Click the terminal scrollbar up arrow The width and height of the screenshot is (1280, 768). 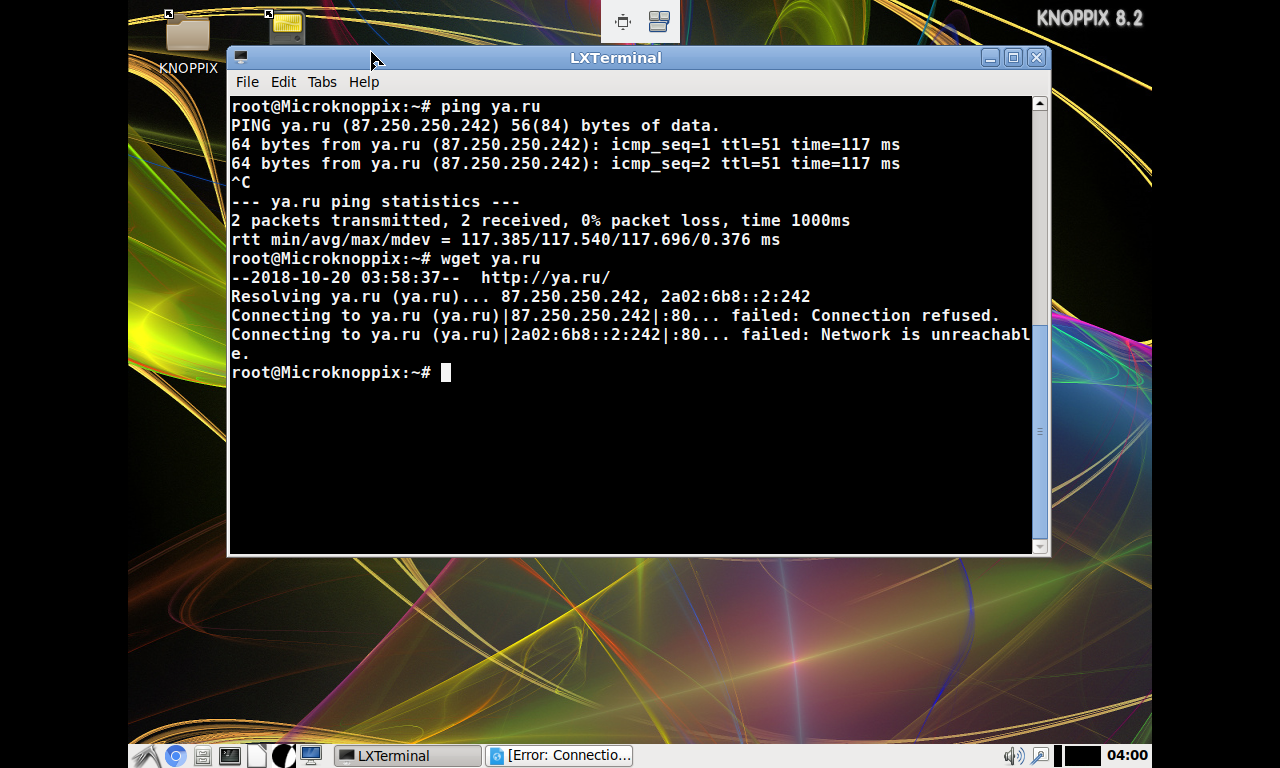pos(1040,103)
